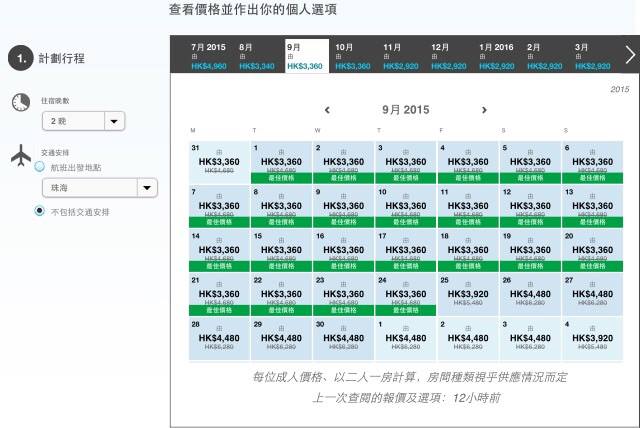Select the 航班出發地點 radio button
Viewport: 640px width, 428px height.
[40, 167]
